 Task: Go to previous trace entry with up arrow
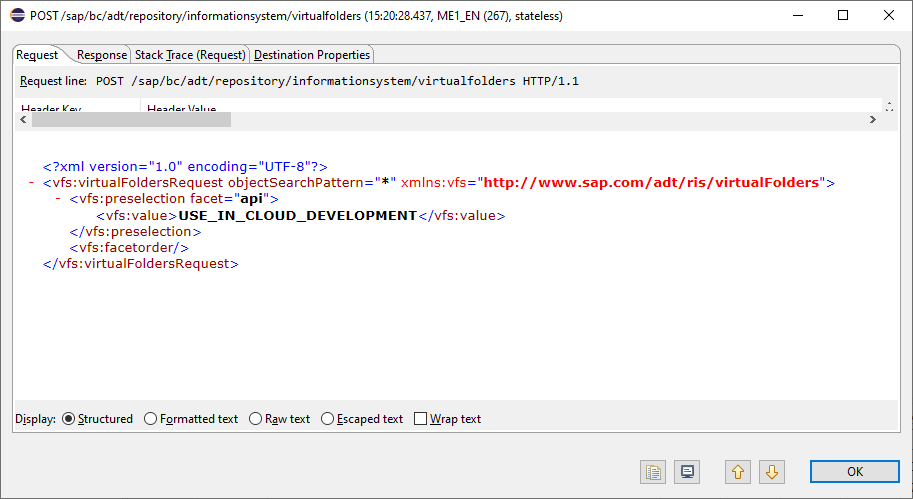coord(738,472)
